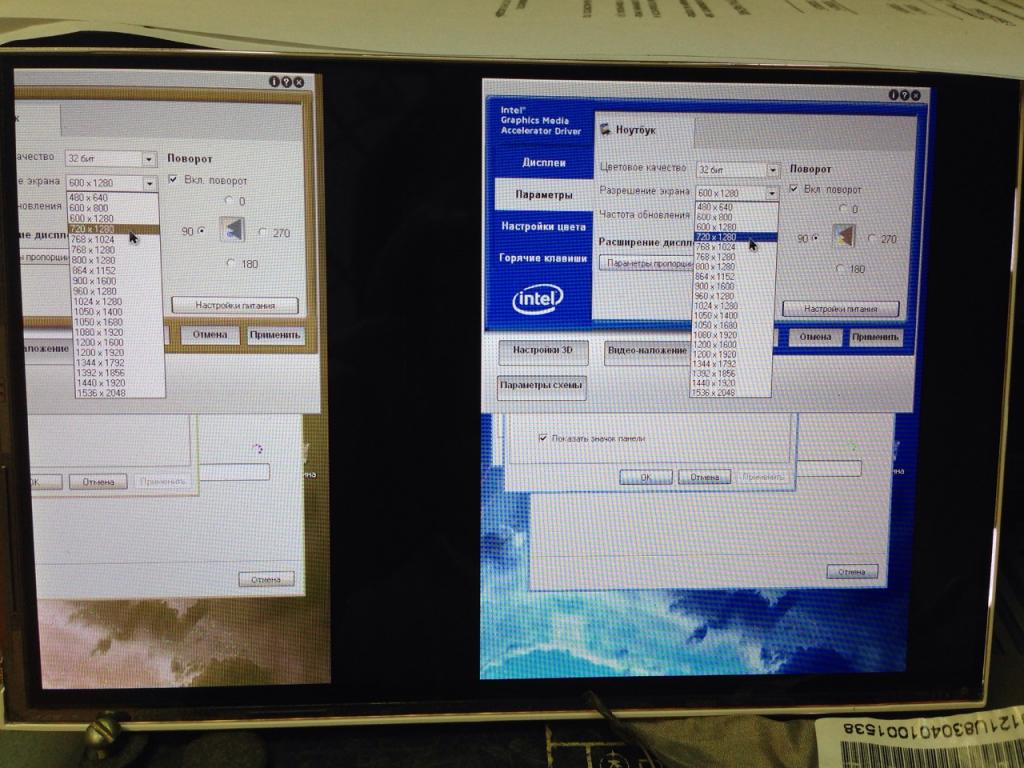Open the Горячие клавиши tab
Viewport: 1024px width, 768px height.
tap(544, 258)
